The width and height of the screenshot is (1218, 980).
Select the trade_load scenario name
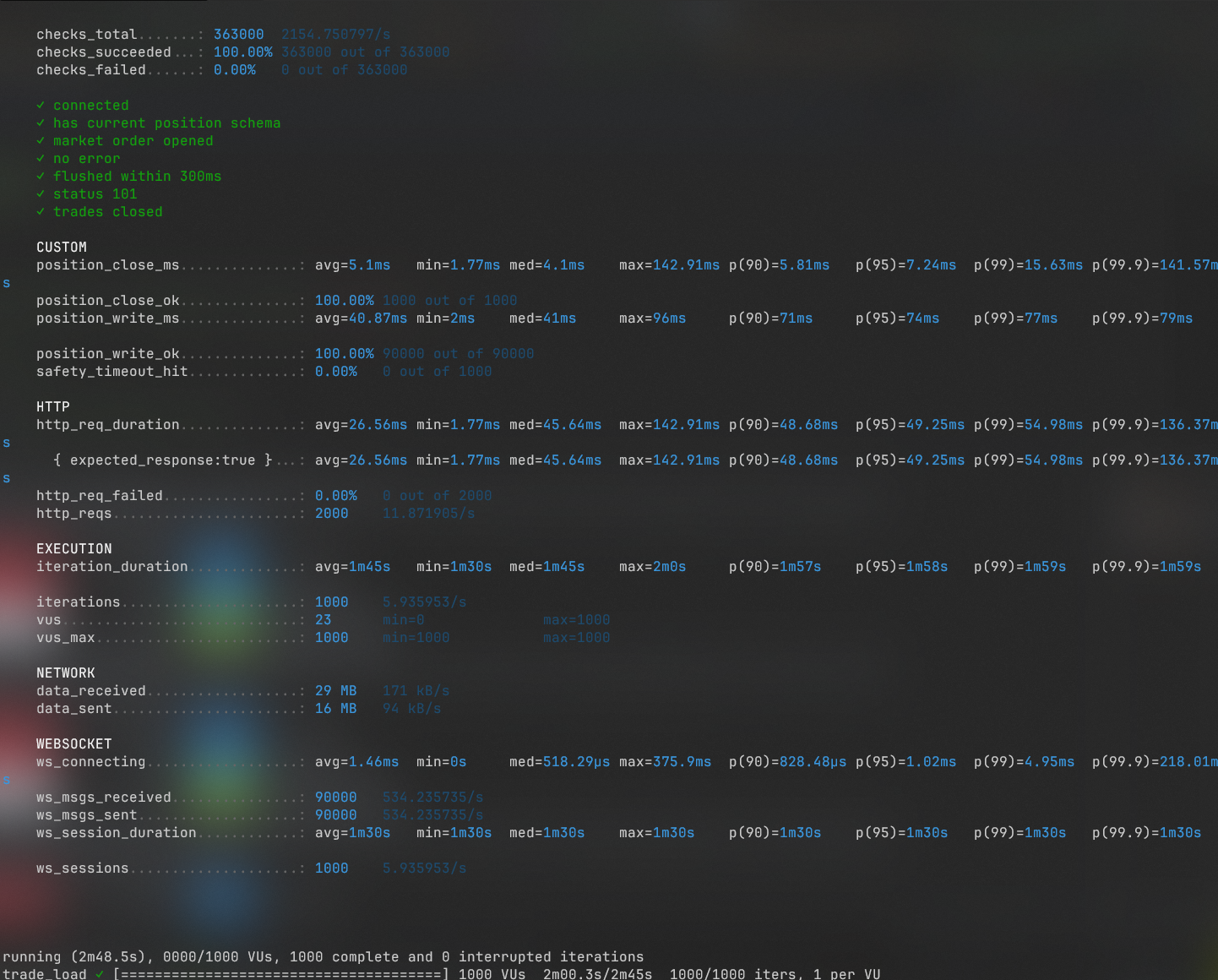(45, 974)
